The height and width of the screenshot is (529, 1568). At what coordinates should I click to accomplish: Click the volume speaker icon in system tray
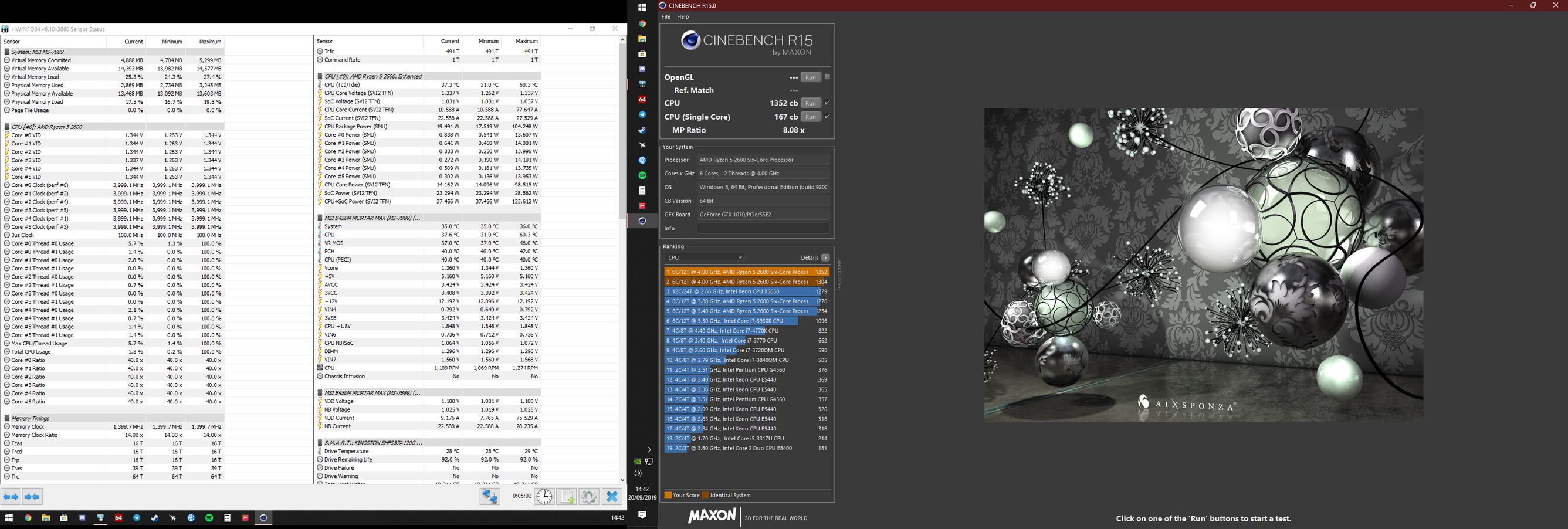(637, 474)
